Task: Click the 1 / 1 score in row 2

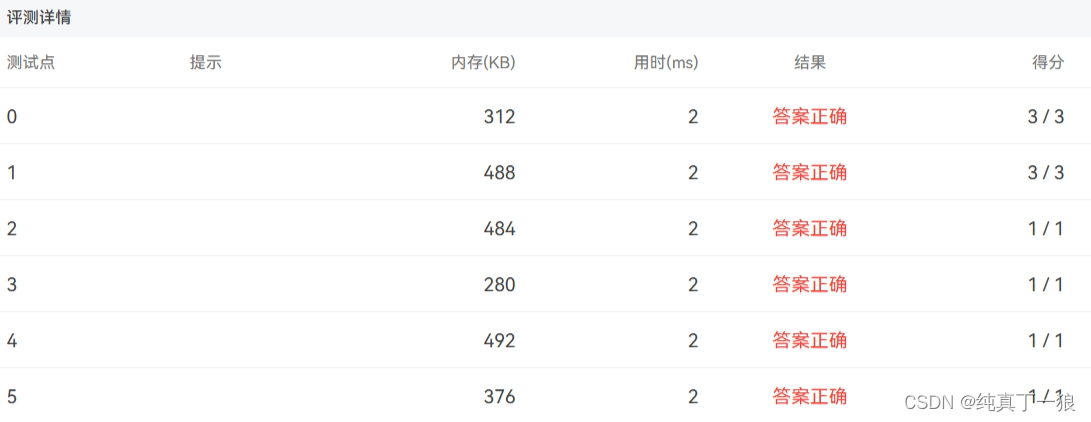Action: pos(1046,228)
